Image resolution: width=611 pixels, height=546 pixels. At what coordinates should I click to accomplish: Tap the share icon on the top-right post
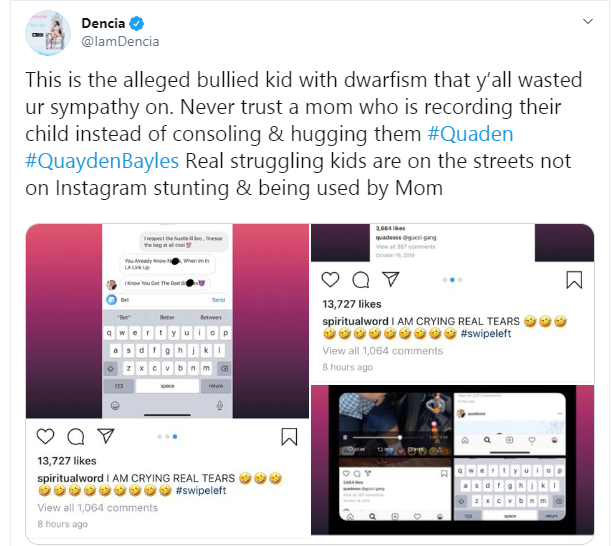pos(392,279)
